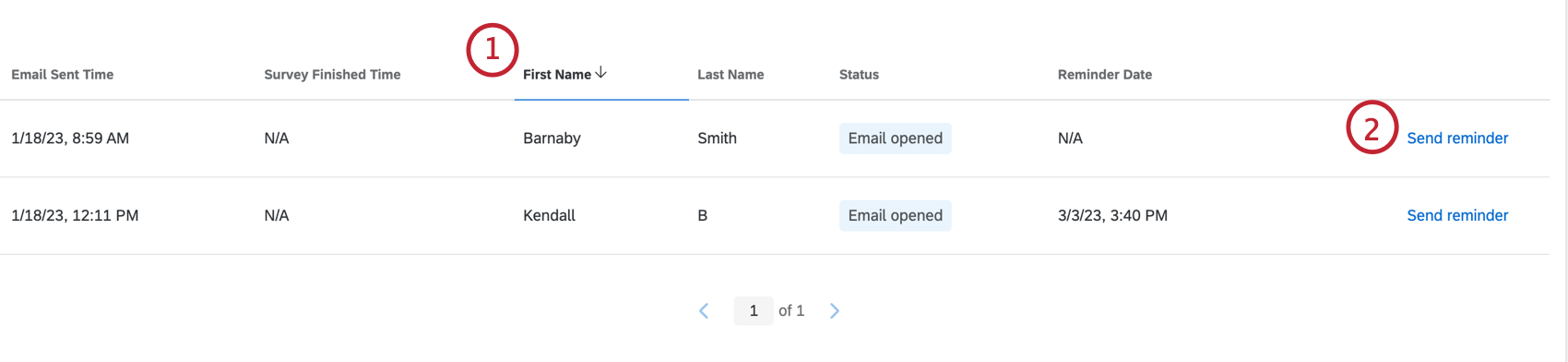This screenshot has width=1568, height=362.
Task: Click the first name Barnaby cell
Action: click(552, 139)
